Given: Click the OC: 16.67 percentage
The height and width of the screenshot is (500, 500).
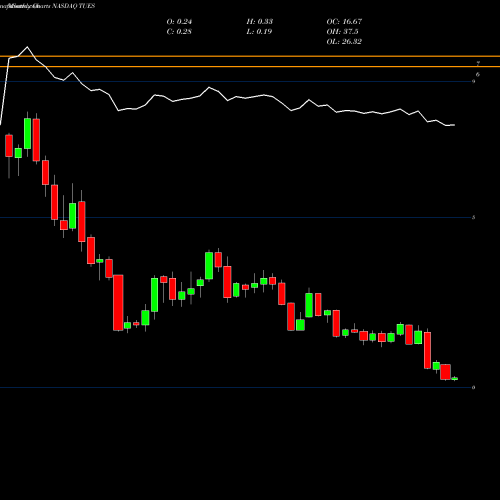Looking at the screenshot, I should [x=344, y=21].
